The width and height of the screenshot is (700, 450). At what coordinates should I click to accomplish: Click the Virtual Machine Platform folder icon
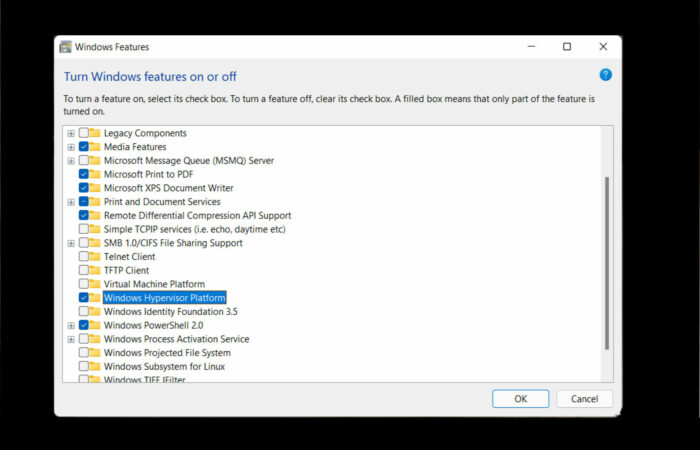(95, 284)
